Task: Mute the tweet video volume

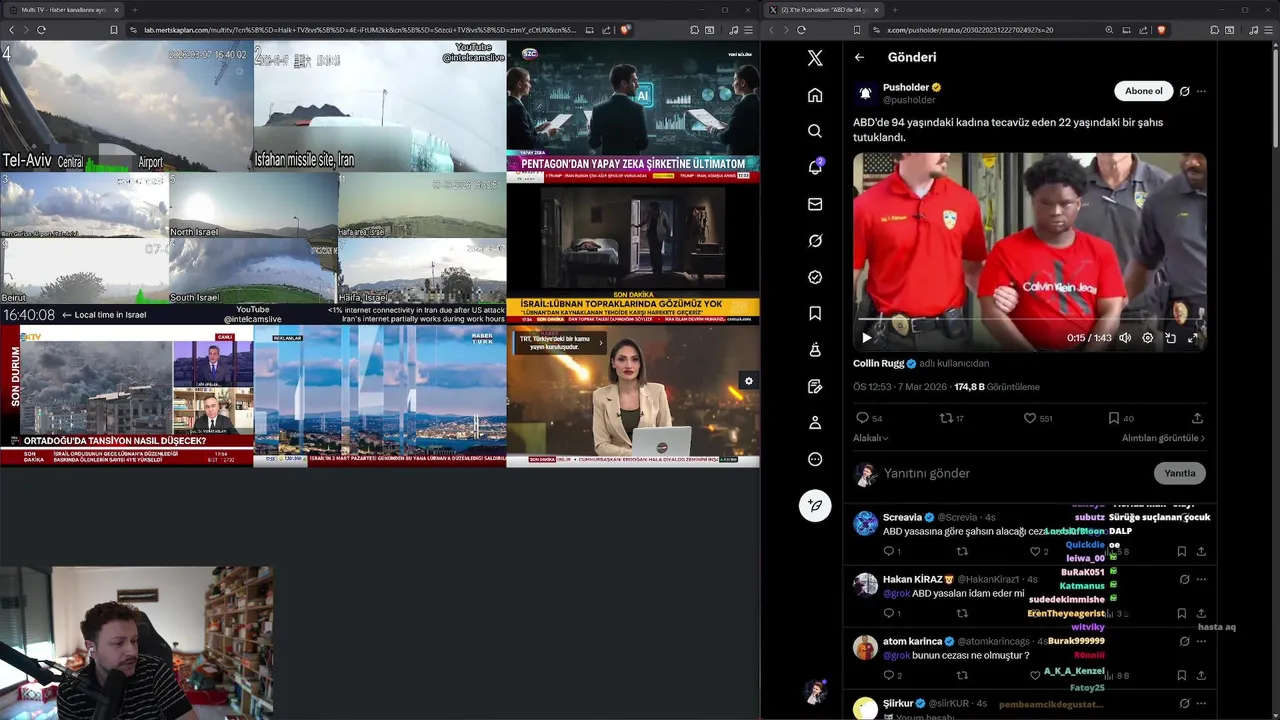Action: coord(1125,338)
